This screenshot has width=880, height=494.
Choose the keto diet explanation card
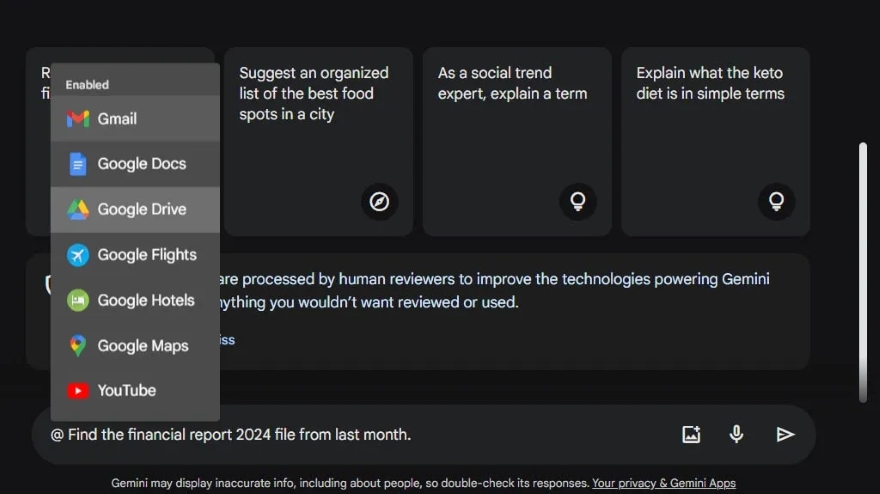click(715, 140)
